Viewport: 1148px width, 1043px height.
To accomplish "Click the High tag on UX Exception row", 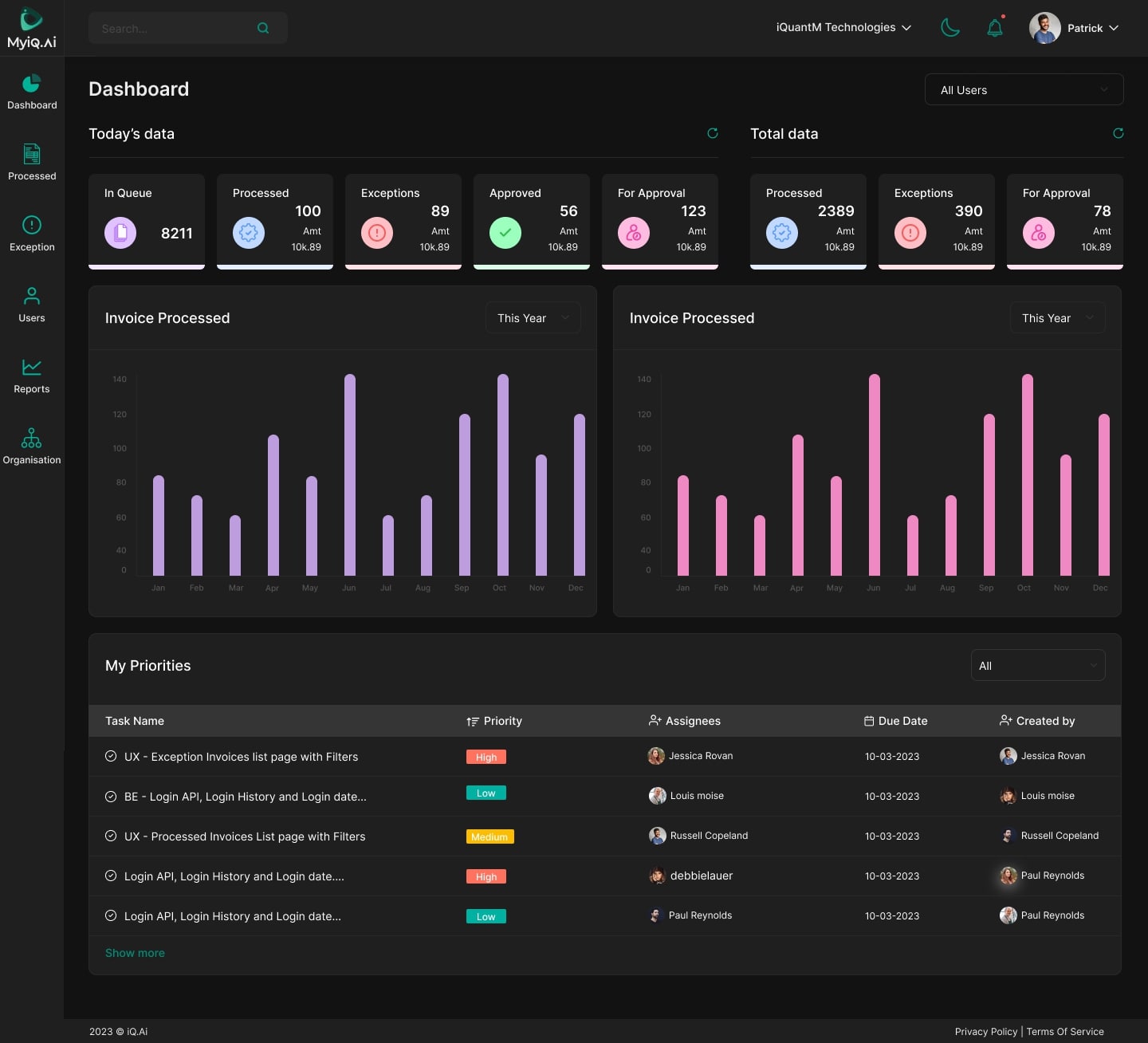I will pos(486,757).
